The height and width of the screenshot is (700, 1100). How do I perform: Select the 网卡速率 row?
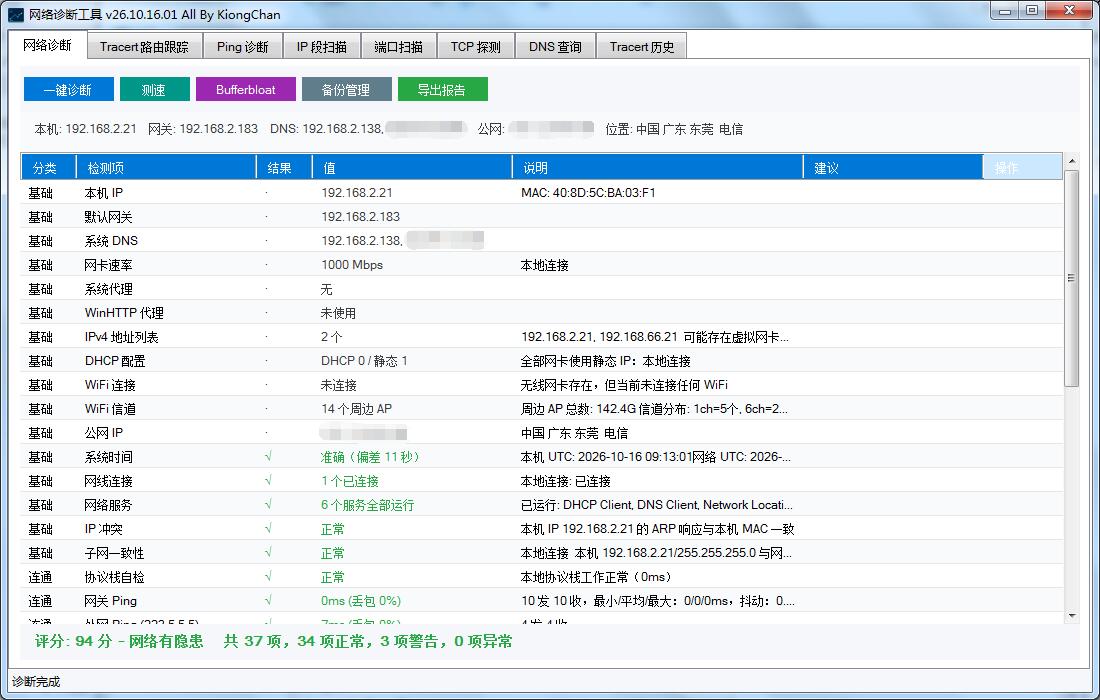click(x=542, y=264)
